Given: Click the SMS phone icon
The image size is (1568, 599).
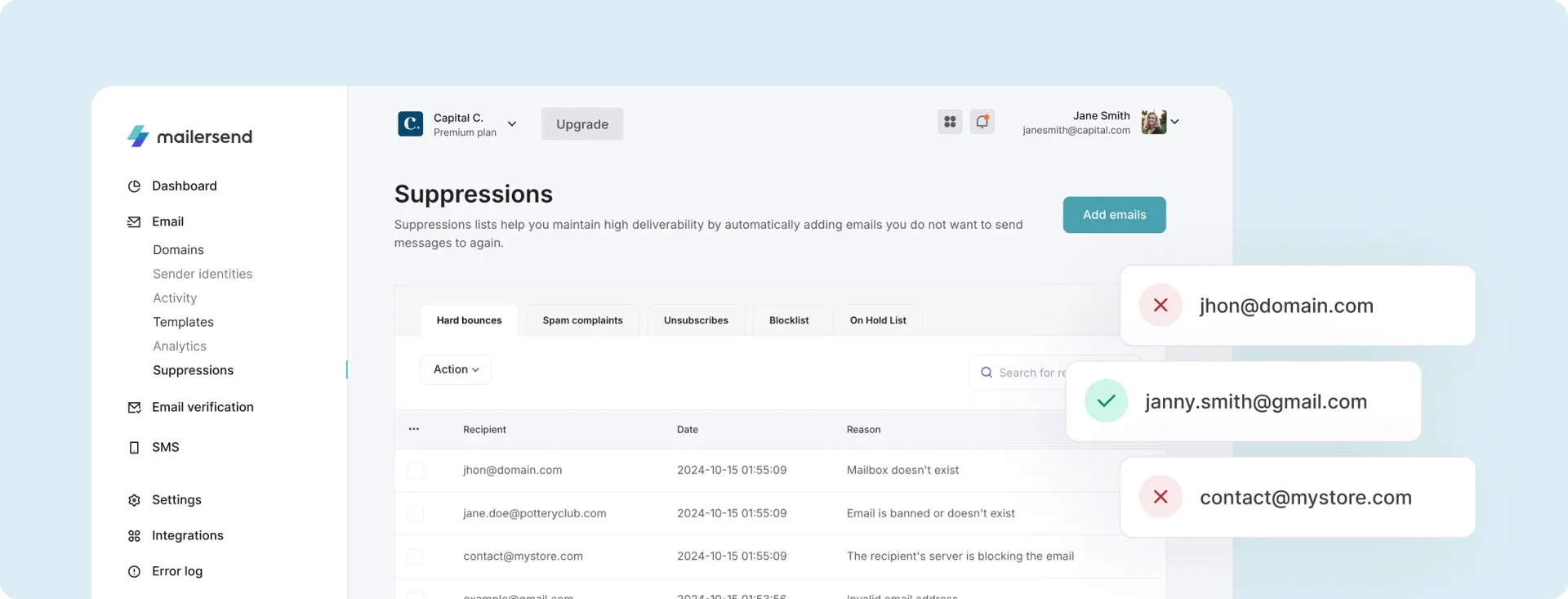Looking at the screenshot, I should 134,448.
